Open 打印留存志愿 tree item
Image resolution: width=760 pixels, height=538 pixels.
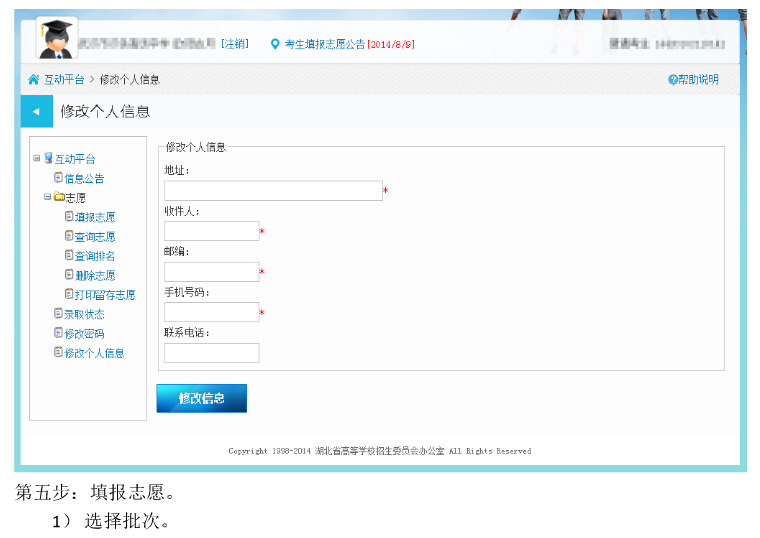coord(104,295)
